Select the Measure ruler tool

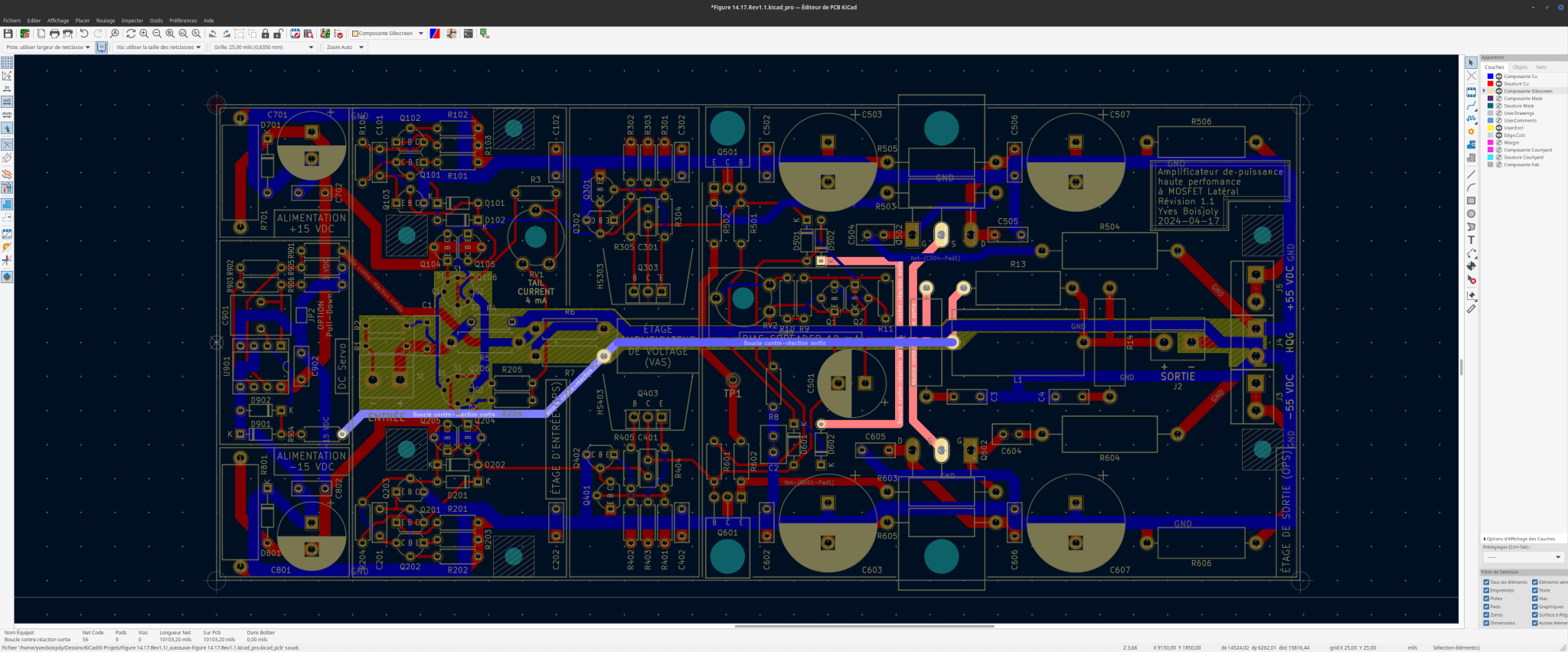(x=1471, y=309)
